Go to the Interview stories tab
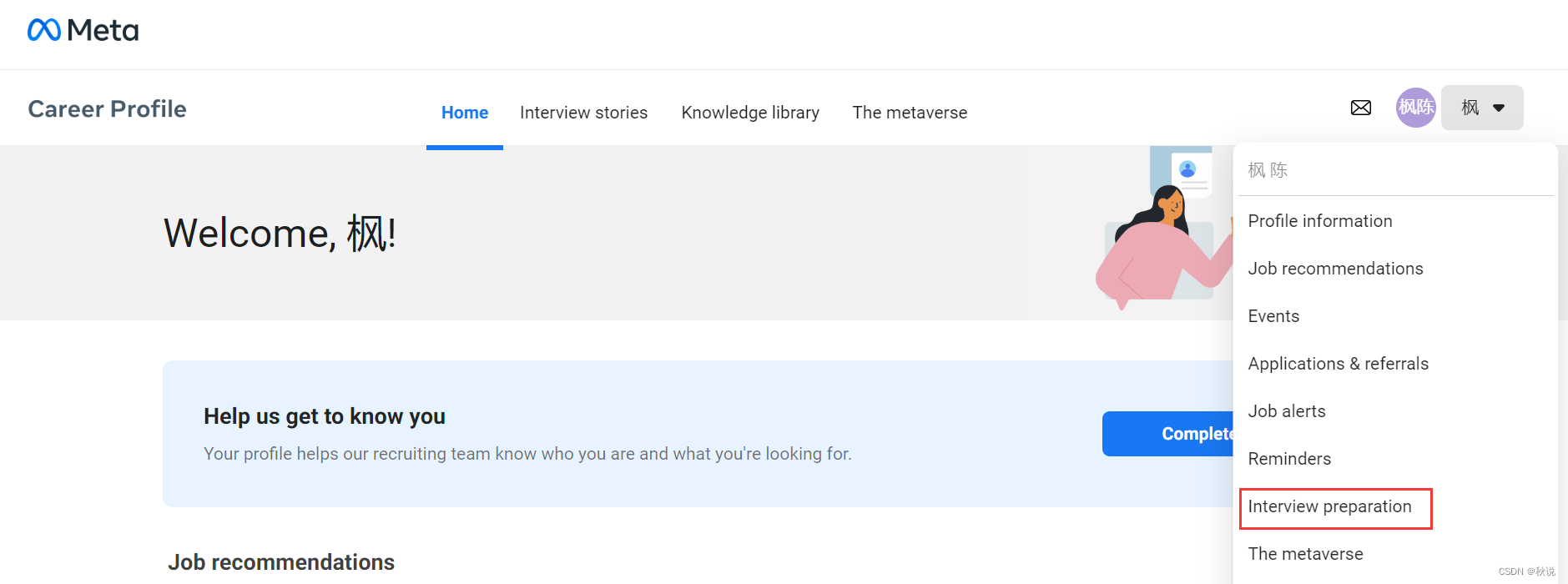This screenshot has height=584, width=1568. (x=583, y=113)
